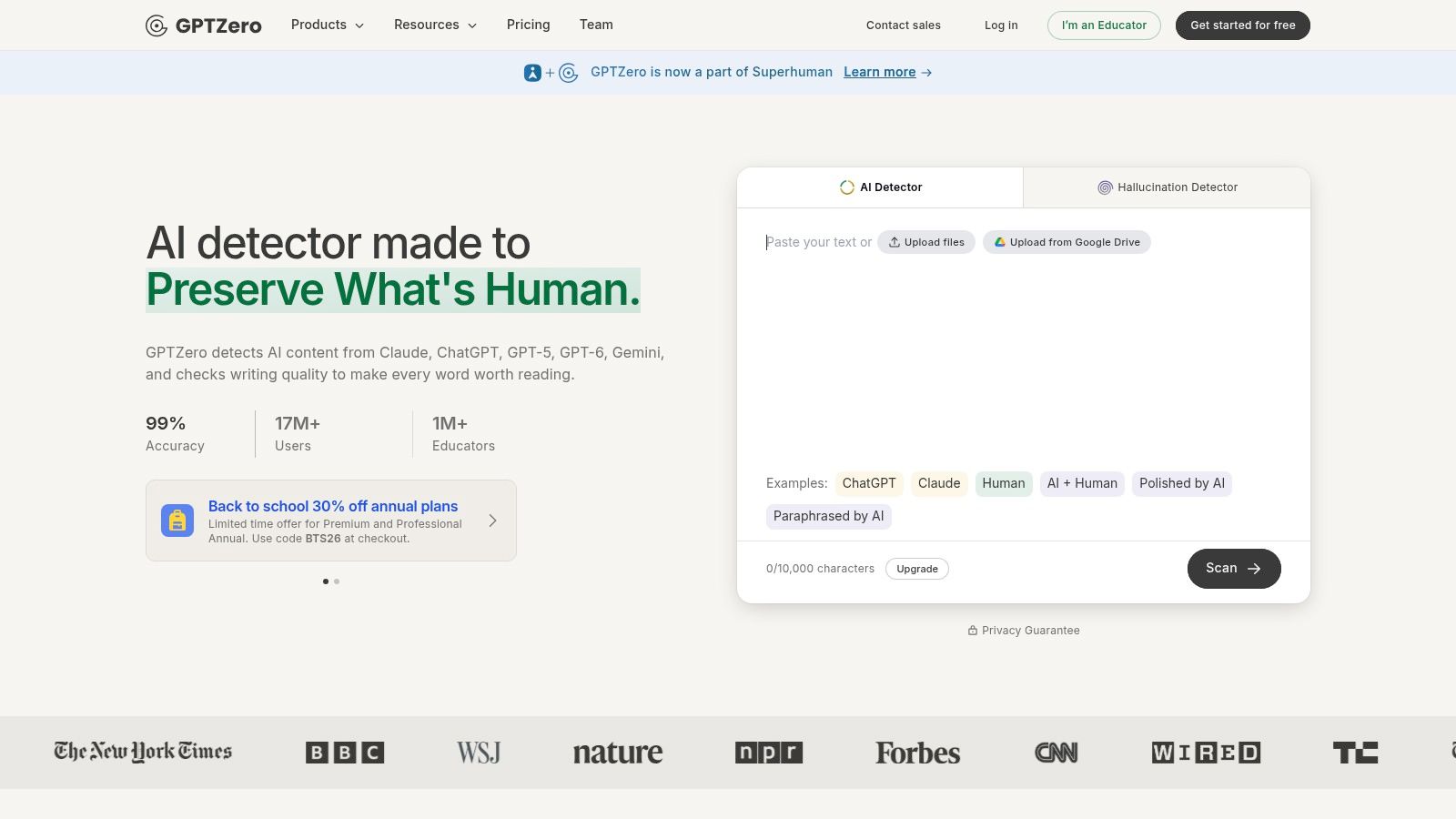Load the Human example
1456x819 pixels.
1004,483
